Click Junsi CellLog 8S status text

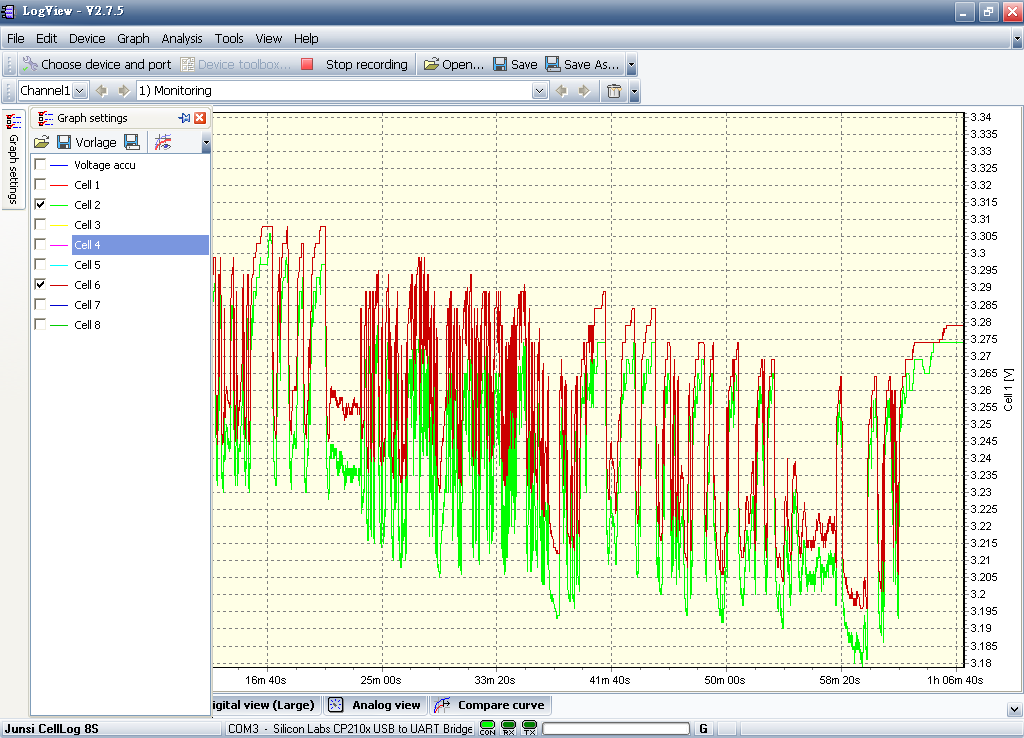(52, 729)
